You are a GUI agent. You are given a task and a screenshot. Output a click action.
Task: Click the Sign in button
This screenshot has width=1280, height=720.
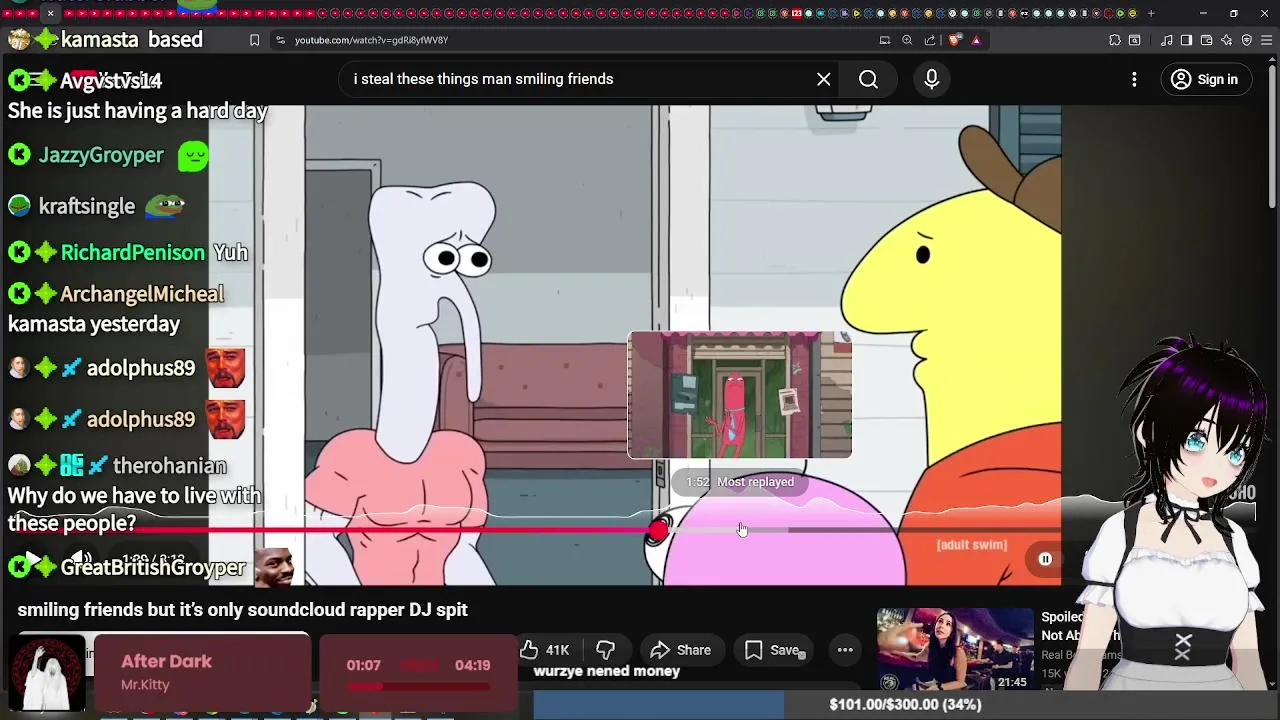1205,79
